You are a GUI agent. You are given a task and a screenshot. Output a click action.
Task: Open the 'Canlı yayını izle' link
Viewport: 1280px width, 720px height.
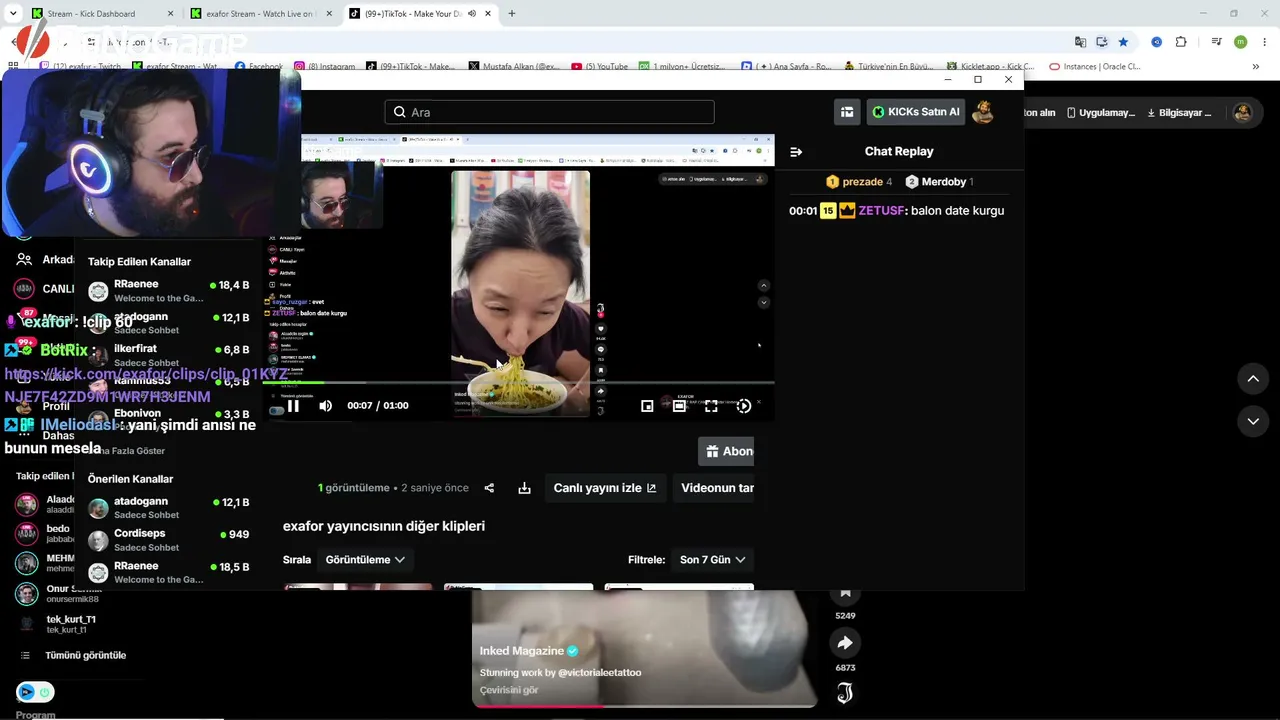coord(605,488)
